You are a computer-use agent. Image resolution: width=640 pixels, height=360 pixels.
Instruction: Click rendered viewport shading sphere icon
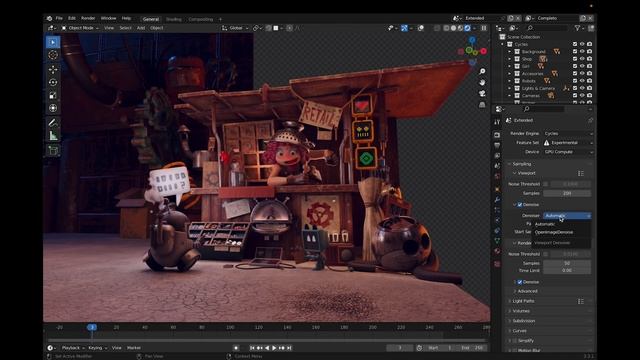pyautogui.click(x=467, y=28)
